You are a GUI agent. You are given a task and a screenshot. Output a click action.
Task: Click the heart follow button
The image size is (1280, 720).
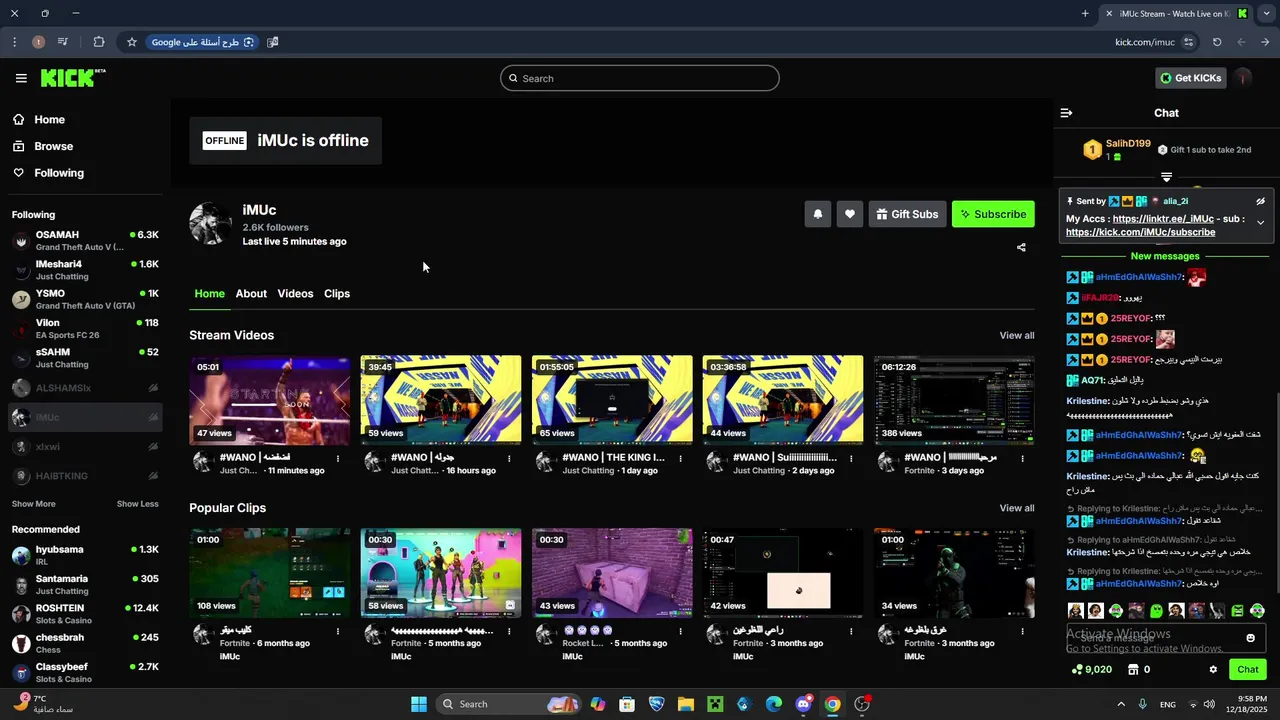pos(850,214)
